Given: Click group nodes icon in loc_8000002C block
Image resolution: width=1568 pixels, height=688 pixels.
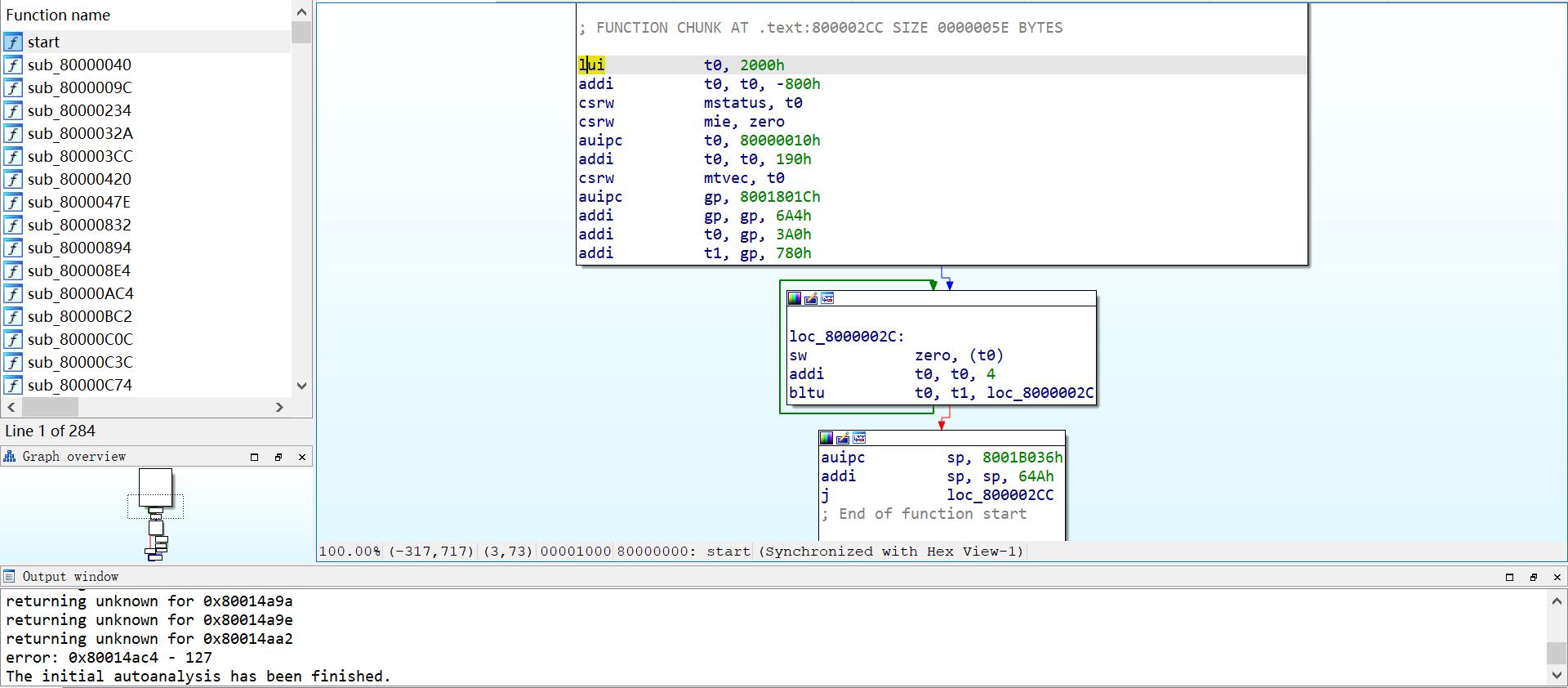Looking at the screenshot, I should pos(827,299).
